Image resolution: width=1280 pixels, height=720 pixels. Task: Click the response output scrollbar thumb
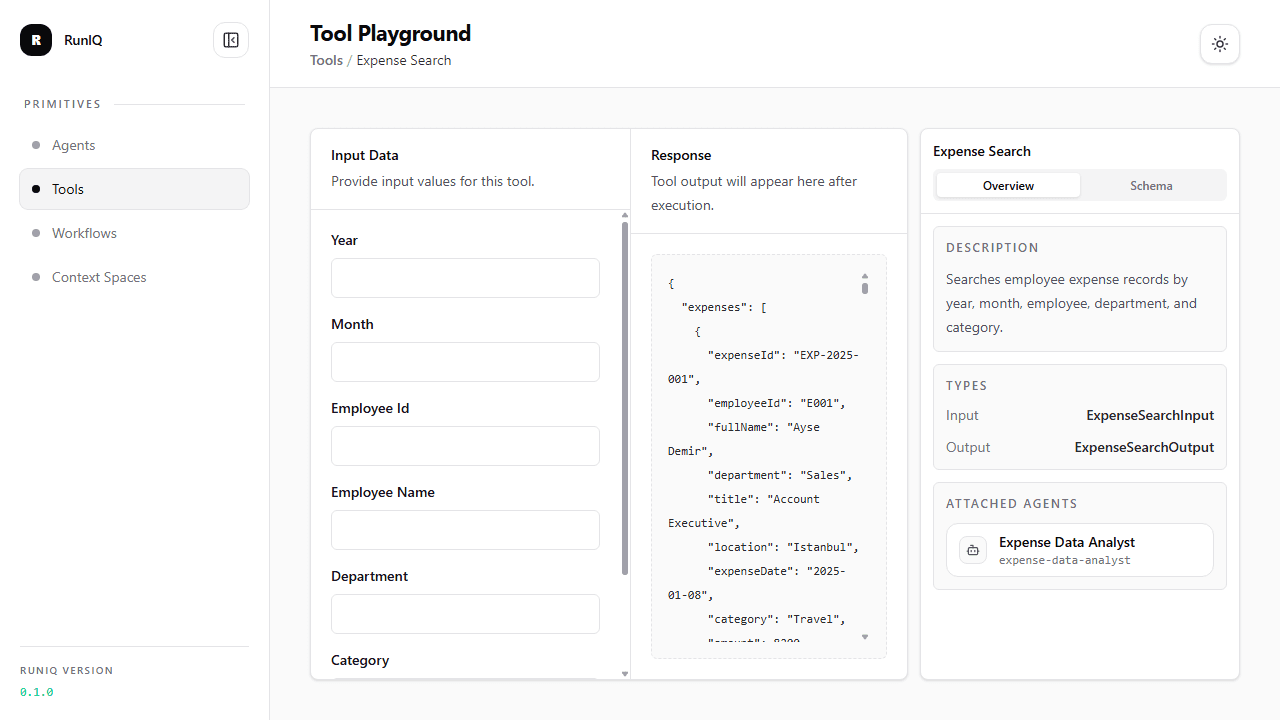[865, 288]
